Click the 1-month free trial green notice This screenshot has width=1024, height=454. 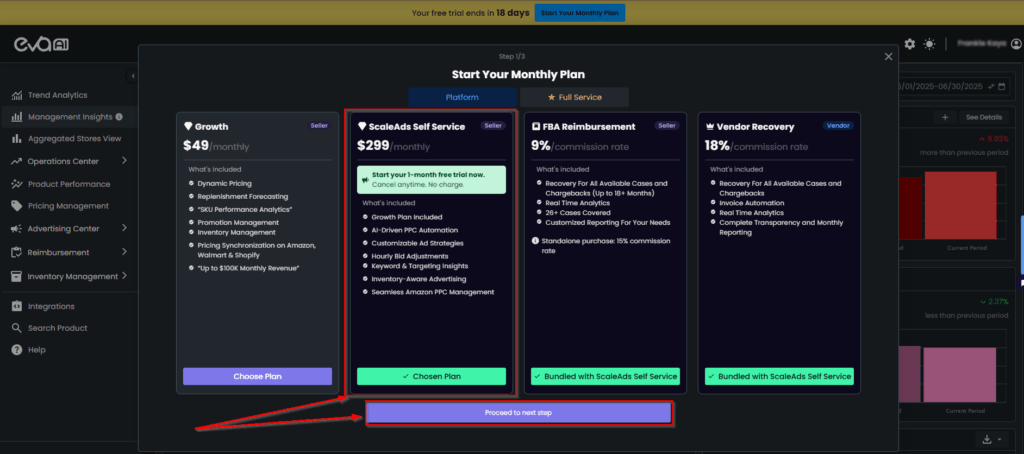pyautogui.click(x=431, y=180)
